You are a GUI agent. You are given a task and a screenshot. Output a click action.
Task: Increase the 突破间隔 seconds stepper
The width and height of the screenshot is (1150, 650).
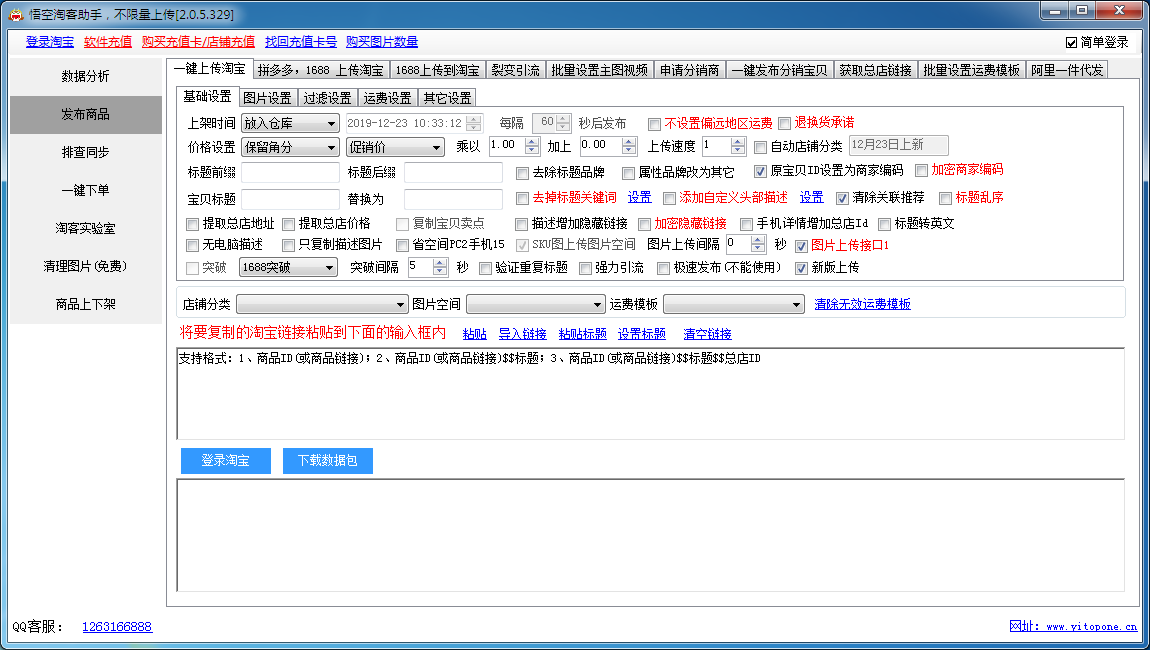click(440, 263)
